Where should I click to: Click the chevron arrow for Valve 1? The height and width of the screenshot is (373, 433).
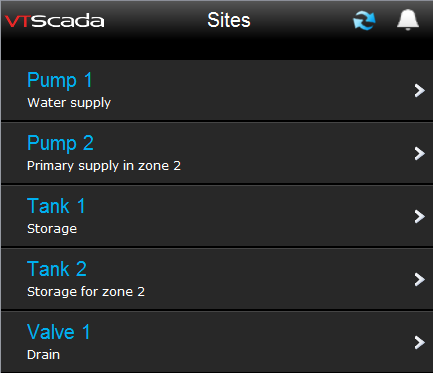420,342
